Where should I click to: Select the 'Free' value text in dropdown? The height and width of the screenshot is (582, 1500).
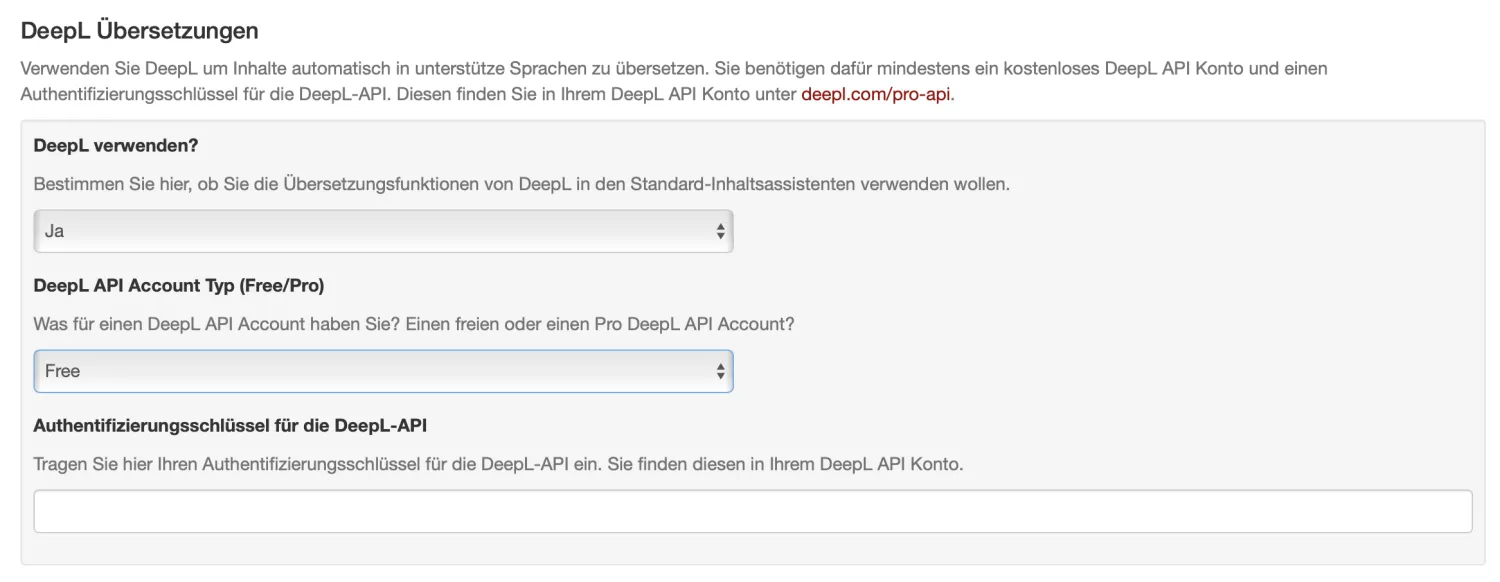pyautogui.click(x=62, y=371)
